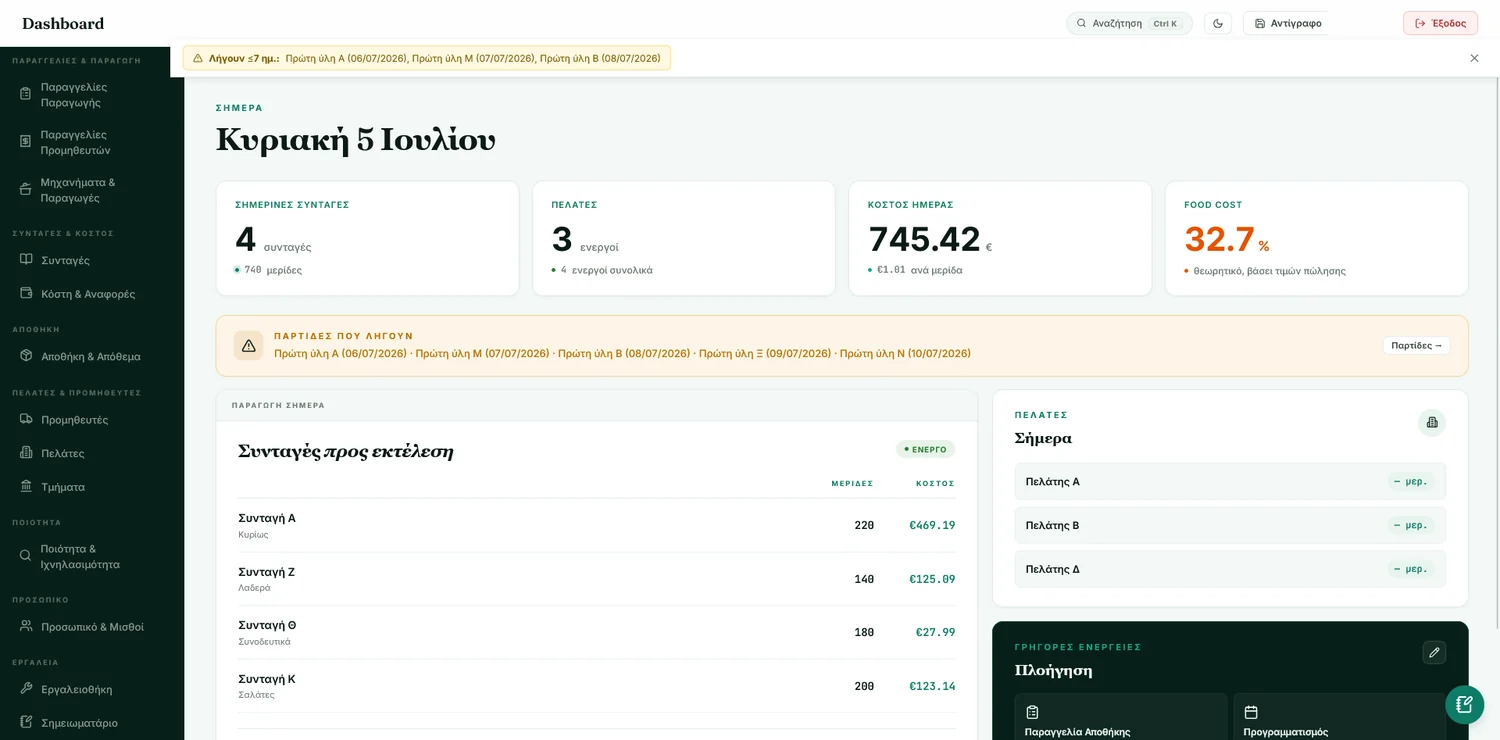Click the Παρτίδες → button
This screenshot has height=740, width=1500.
click(1416, 345)
